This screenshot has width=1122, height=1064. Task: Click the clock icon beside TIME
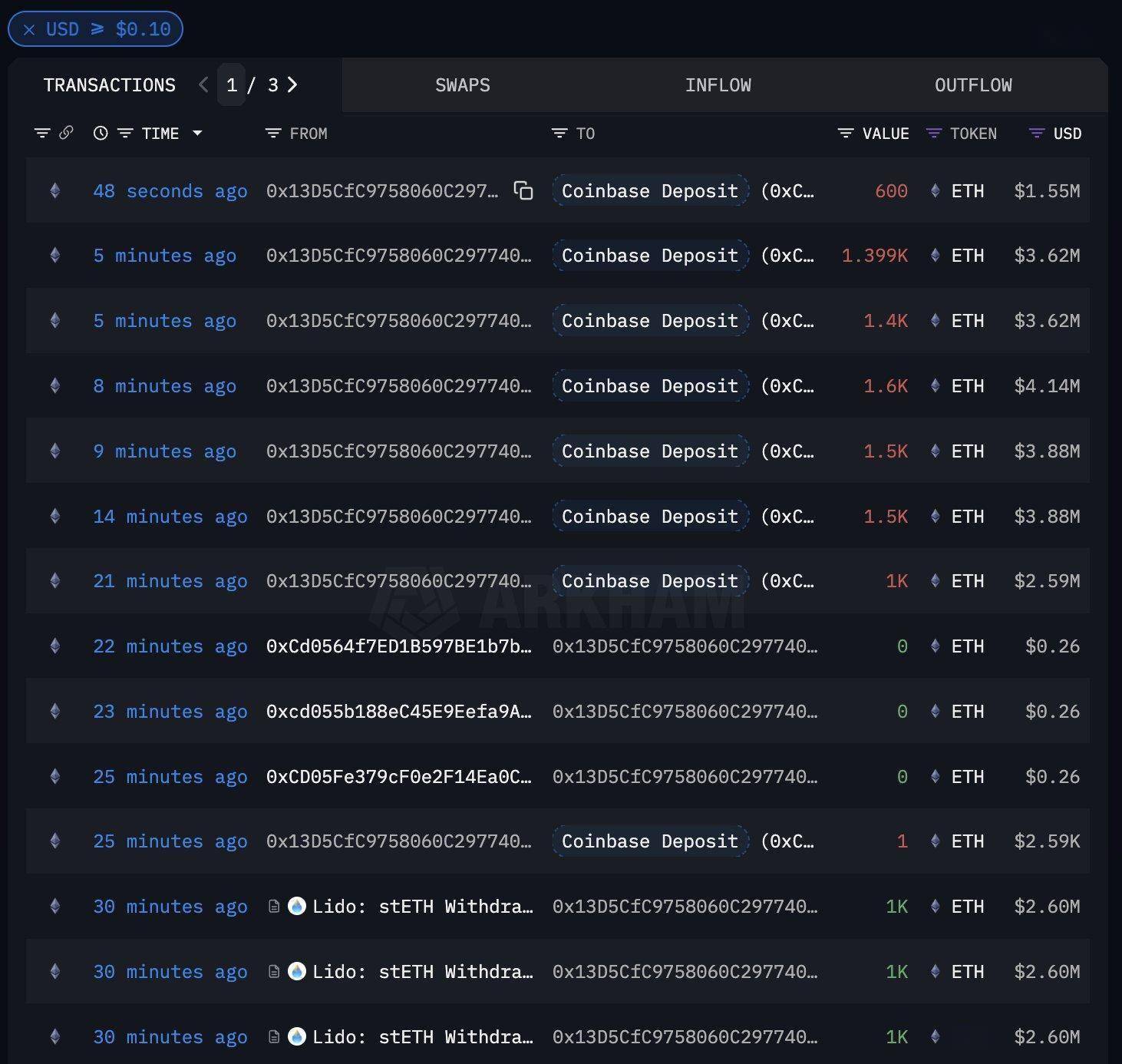click(x=101, y=134)
